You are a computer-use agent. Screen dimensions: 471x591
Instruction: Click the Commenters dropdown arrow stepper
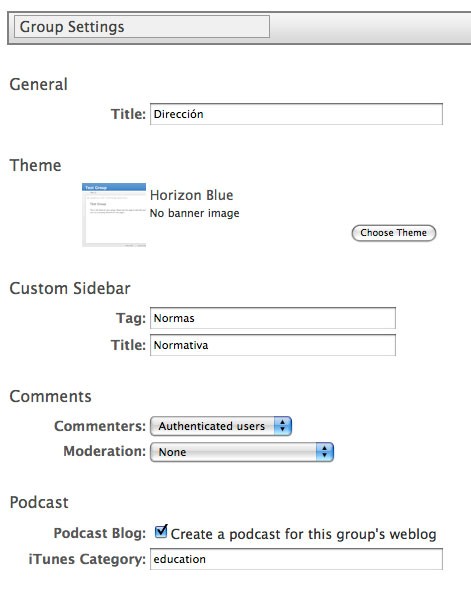283,426
